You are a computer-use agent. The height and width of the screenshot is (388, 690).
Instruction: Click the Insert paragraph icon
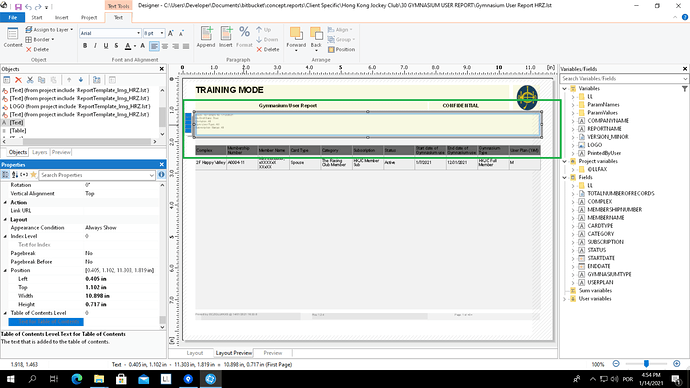click(x=225, y=33)
